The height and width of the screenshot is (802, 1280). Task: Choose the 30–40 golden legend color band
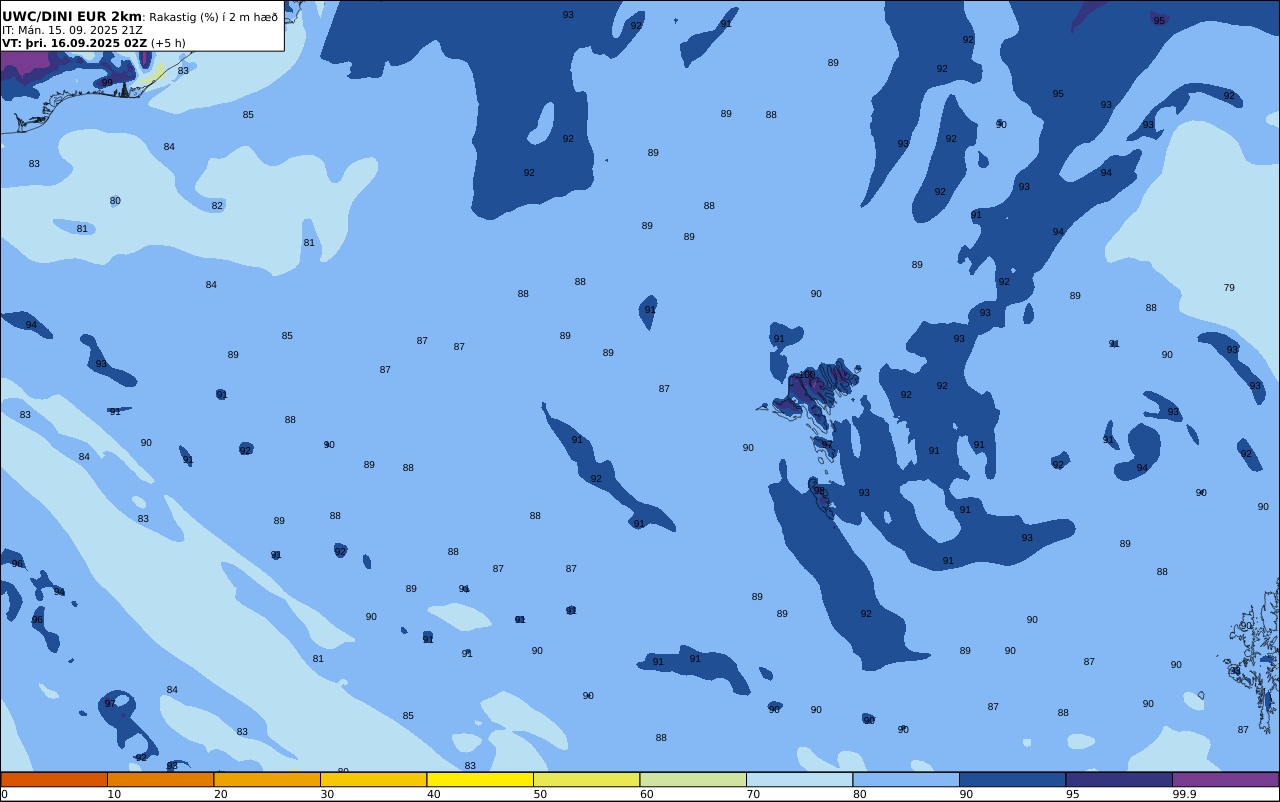pos(373,779)
